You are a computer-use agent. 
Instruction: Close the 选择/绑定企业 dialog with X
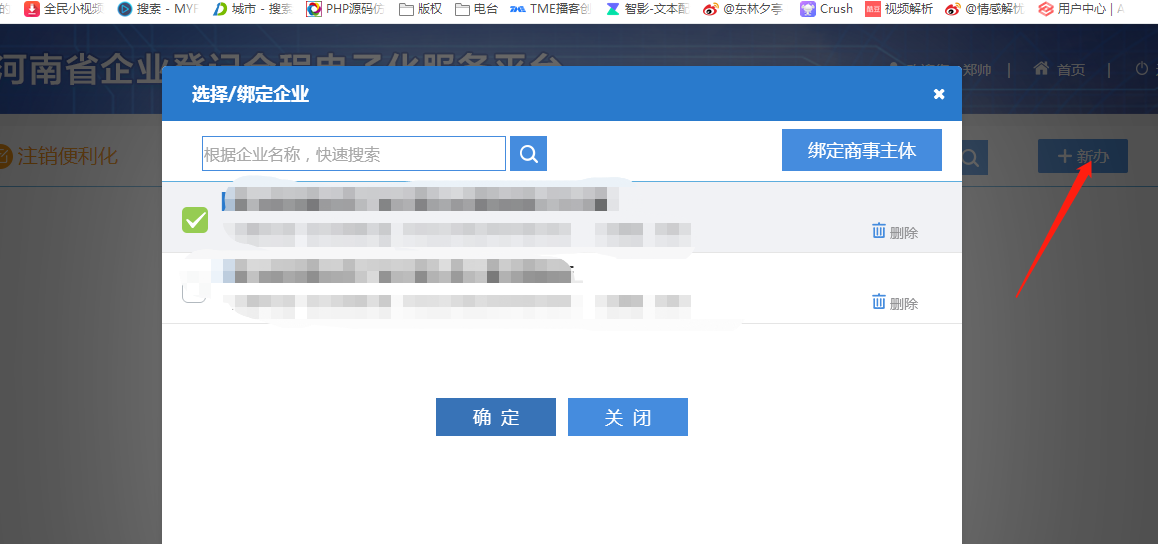point(939,94)
